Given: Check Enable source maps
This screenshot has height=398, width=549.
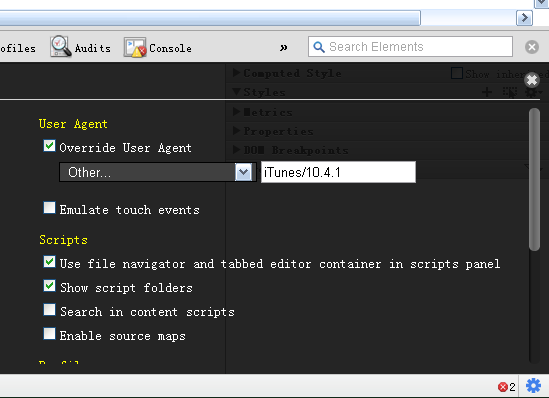Looking at the screenshot, I should click(49, 334).
